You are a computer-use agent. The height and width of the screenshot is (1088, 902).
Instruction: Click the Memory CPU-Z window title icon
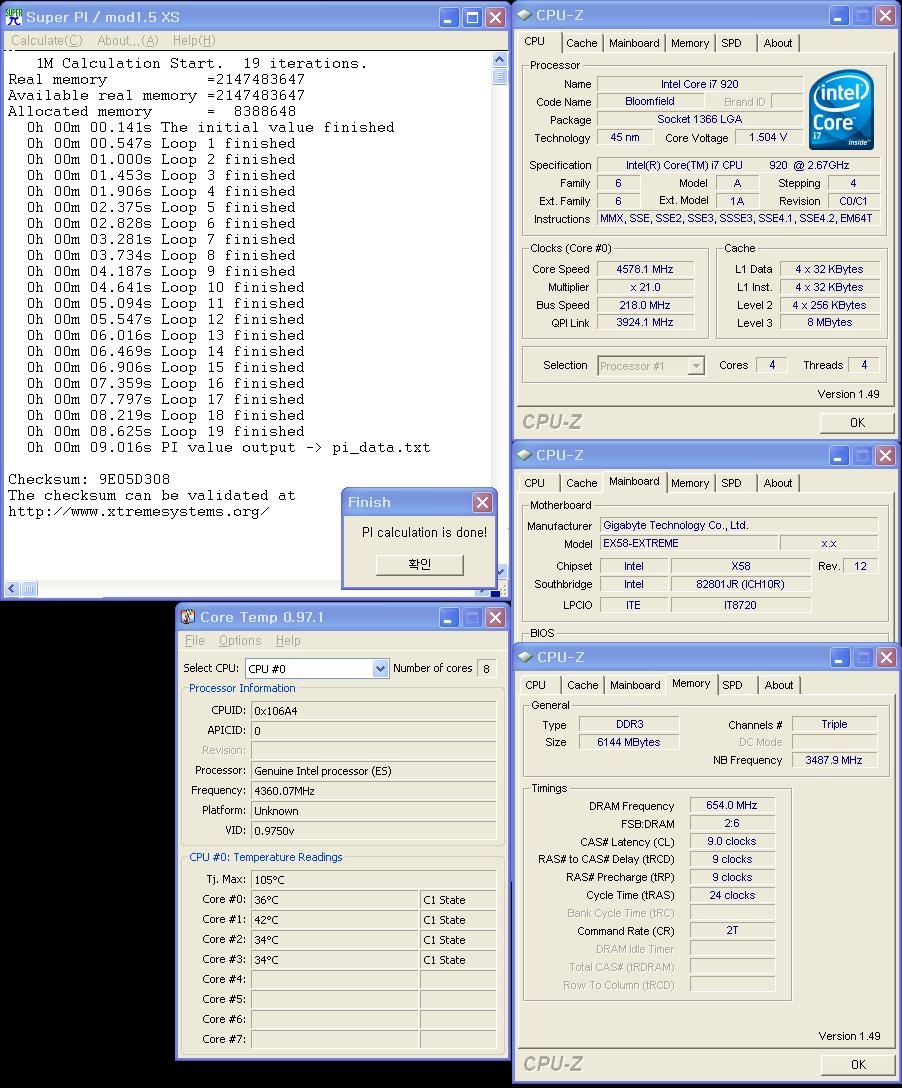[x=525, y=657]
